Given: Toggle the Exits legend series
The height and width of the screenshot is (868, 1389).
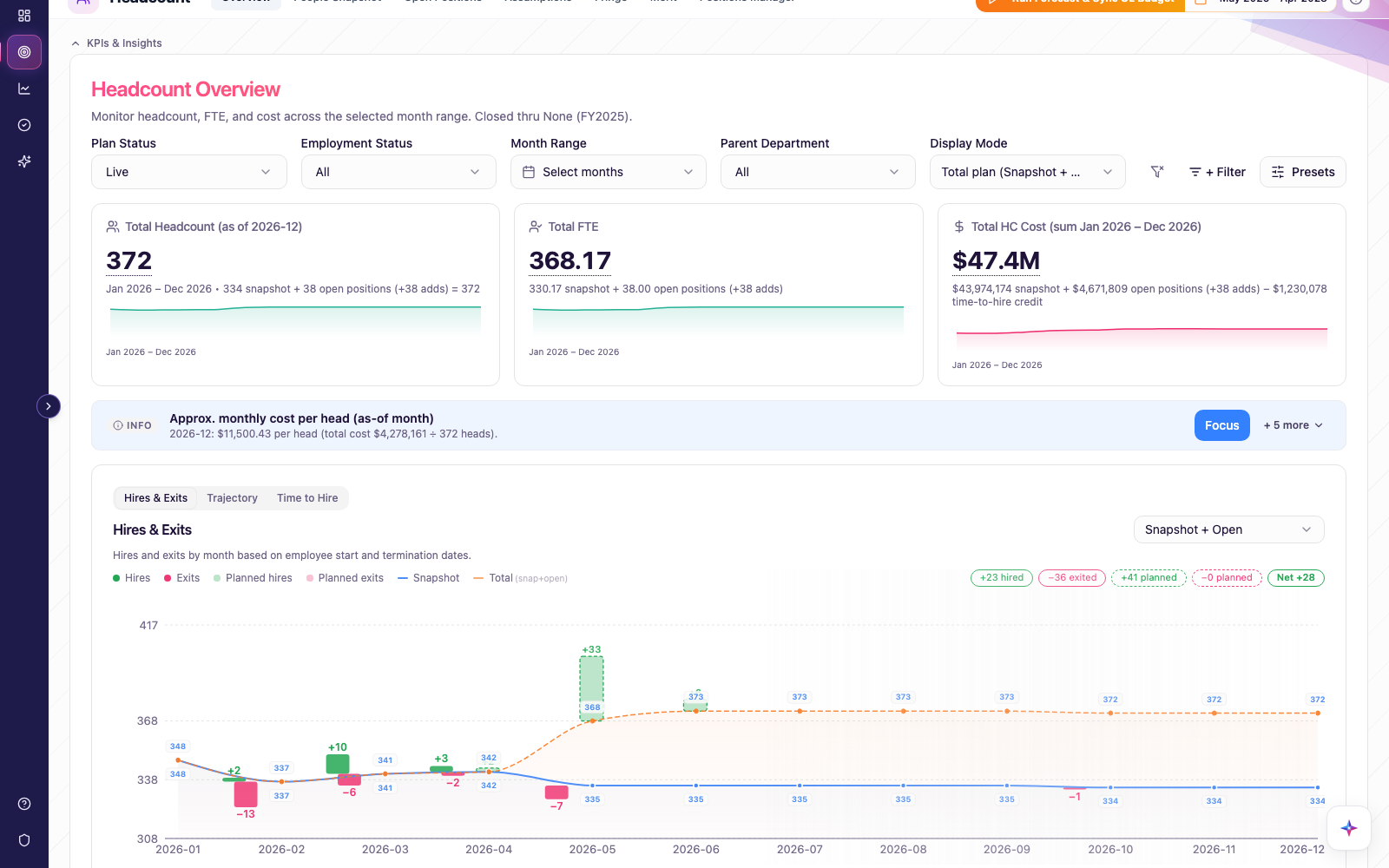Looking at the screenshot, I should tap(181, 578).
